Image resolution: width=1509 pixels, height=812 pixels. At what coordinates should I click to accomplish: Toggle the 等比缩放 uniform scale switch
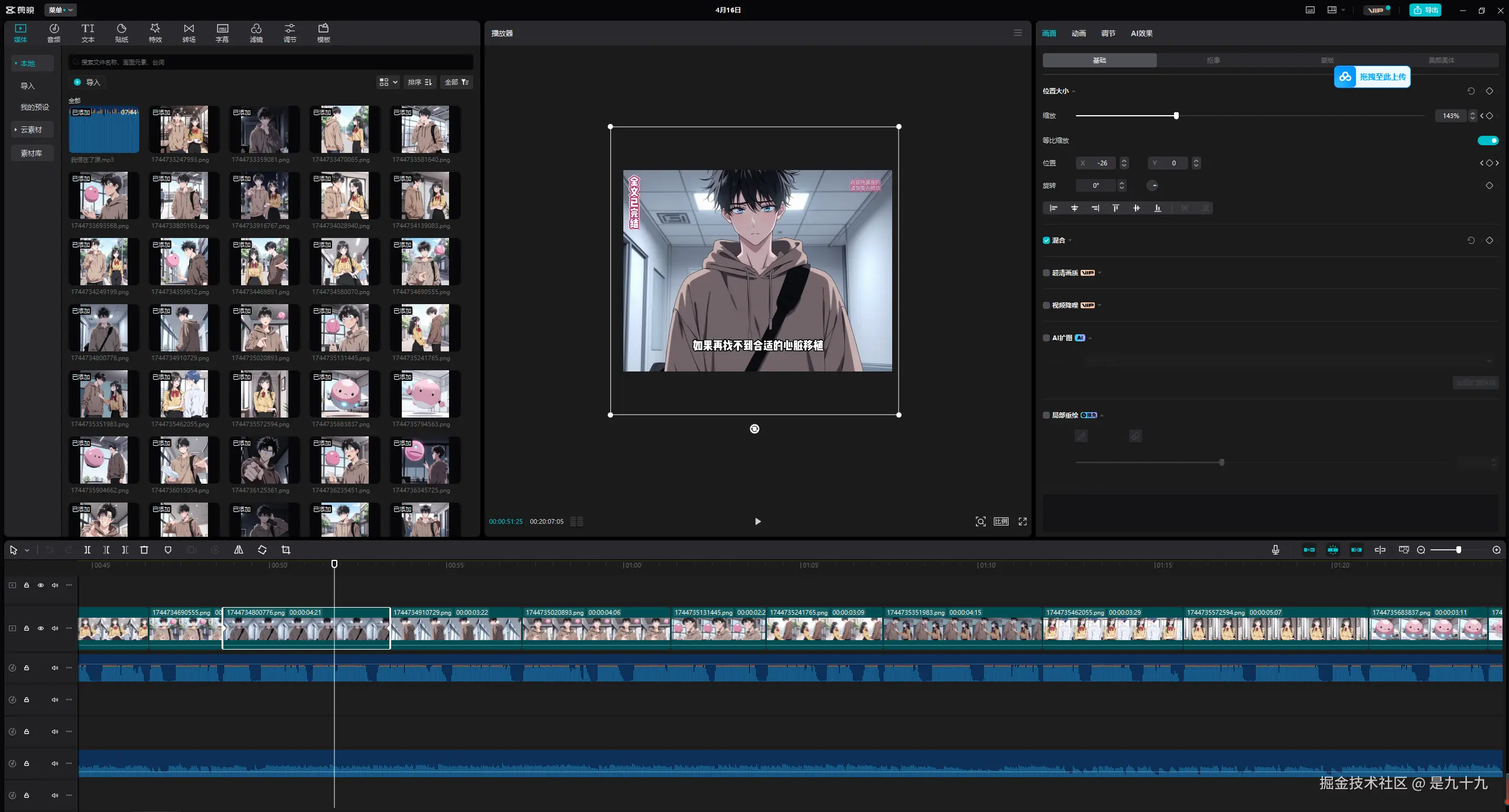point(1488,141)
